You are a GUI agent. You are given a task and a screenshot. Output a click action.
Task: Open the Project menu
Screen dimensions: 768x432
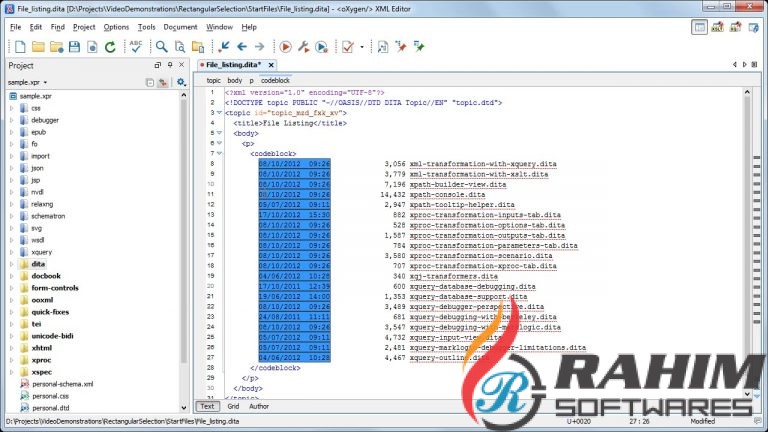point(84,27)
